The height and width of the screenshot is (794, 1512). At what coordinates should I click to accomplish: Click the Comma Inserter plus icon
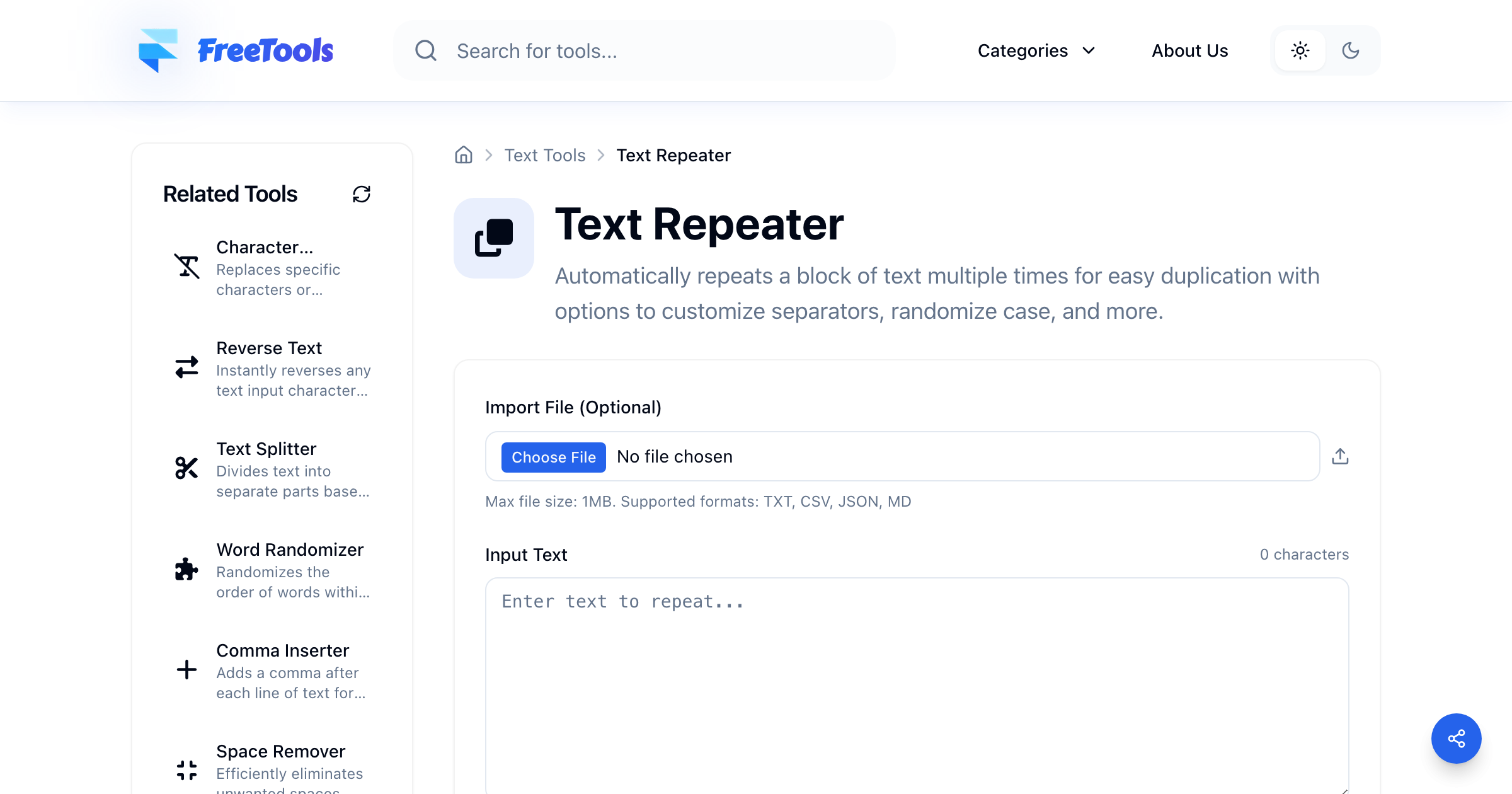[186, 669]
